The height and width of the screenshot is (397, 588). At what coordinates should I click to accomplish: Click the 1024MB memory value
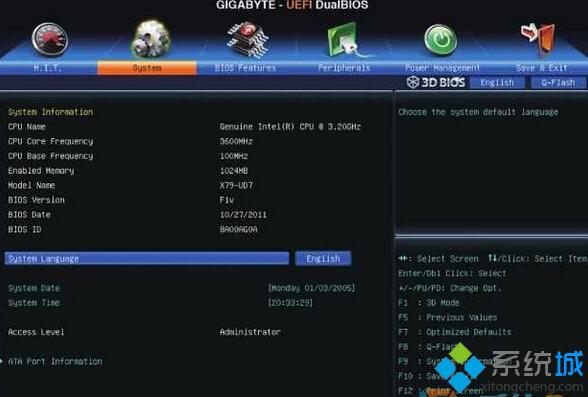pyautogui.click(x=234, y=171)
